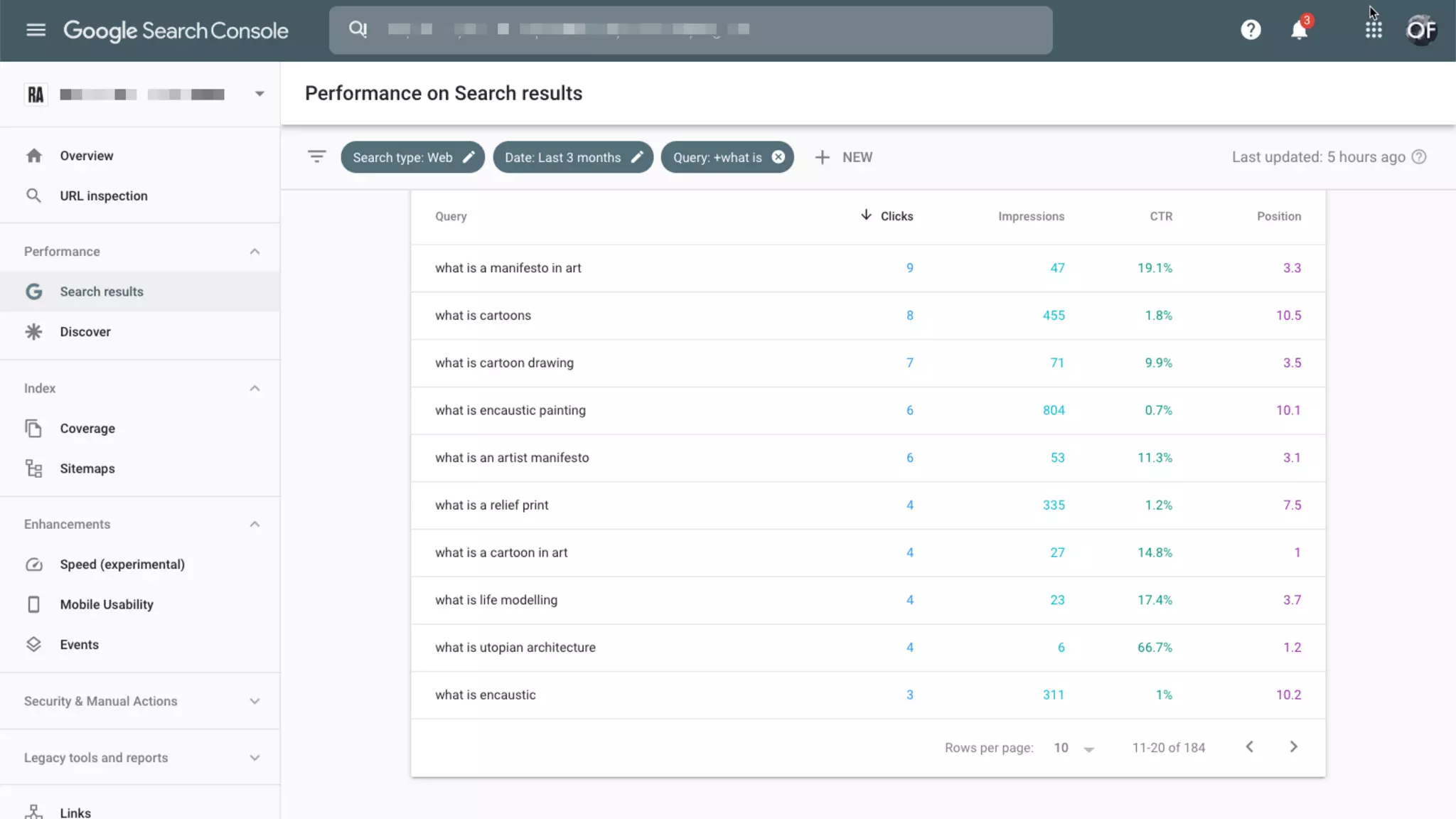
Task: Click the filter rows icon
Action: [x=316, y=156]
